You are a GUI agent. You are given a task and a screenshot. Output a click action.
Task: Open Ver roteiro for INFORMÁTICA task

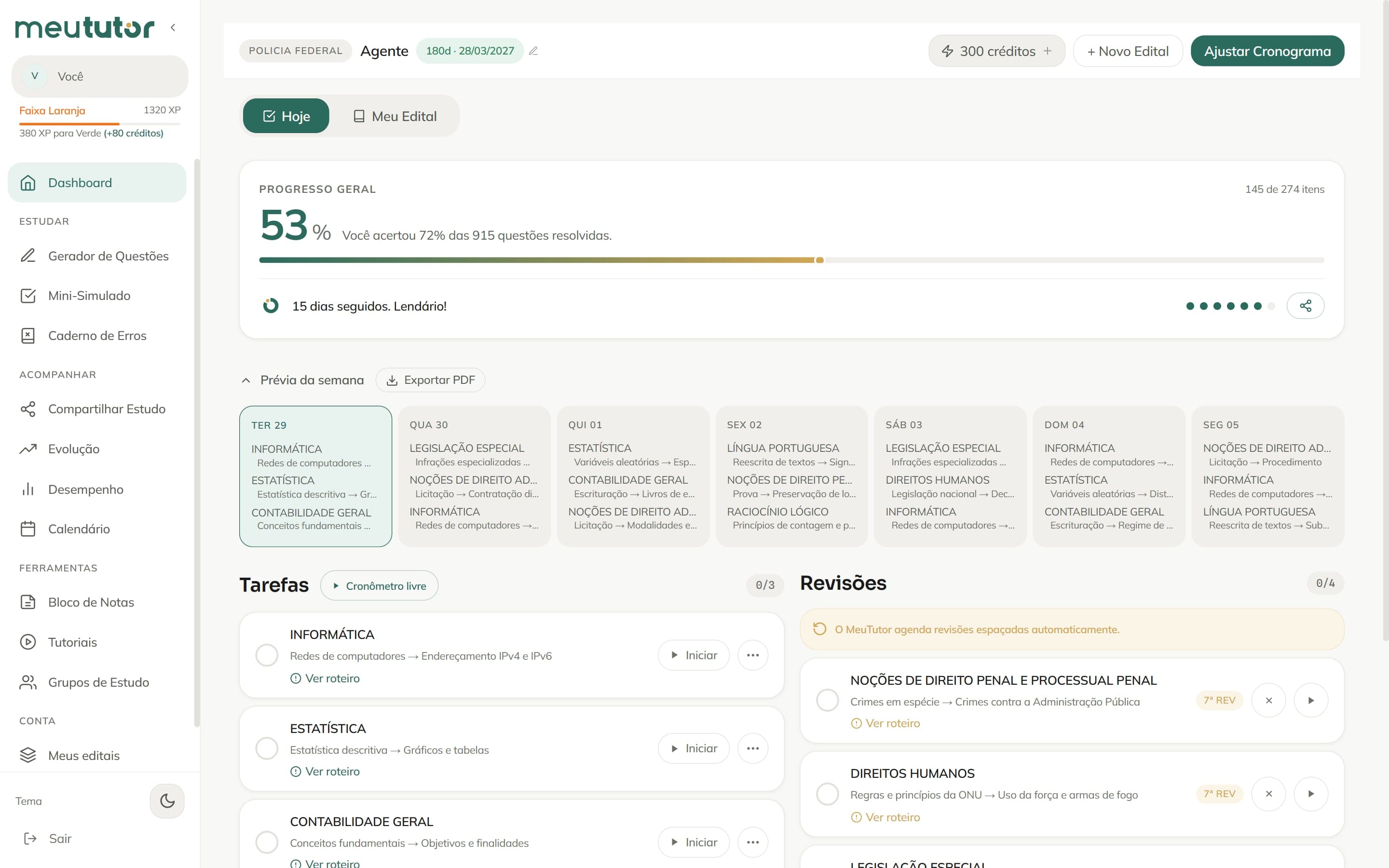pos(325,678)
